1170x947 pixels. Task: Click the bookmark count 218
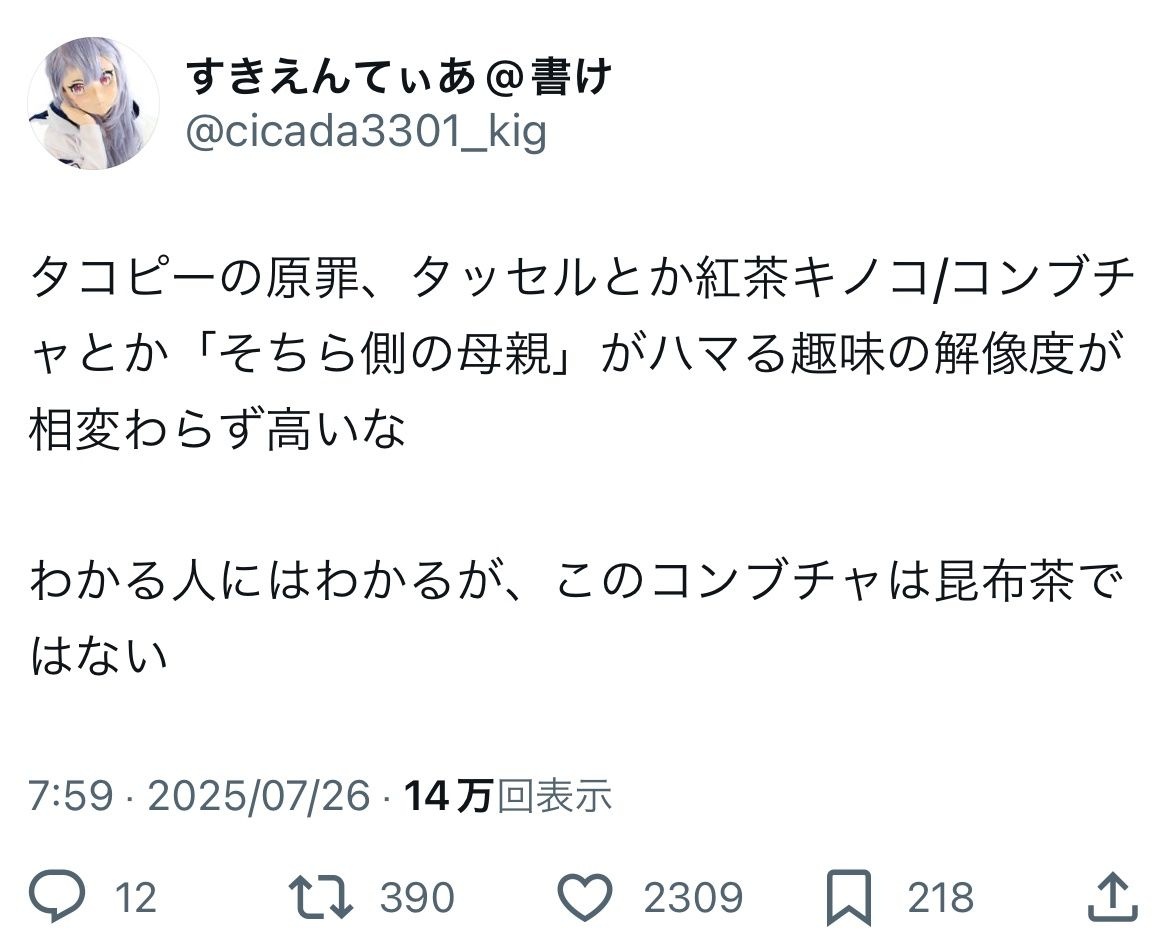[x=940, y=898]
